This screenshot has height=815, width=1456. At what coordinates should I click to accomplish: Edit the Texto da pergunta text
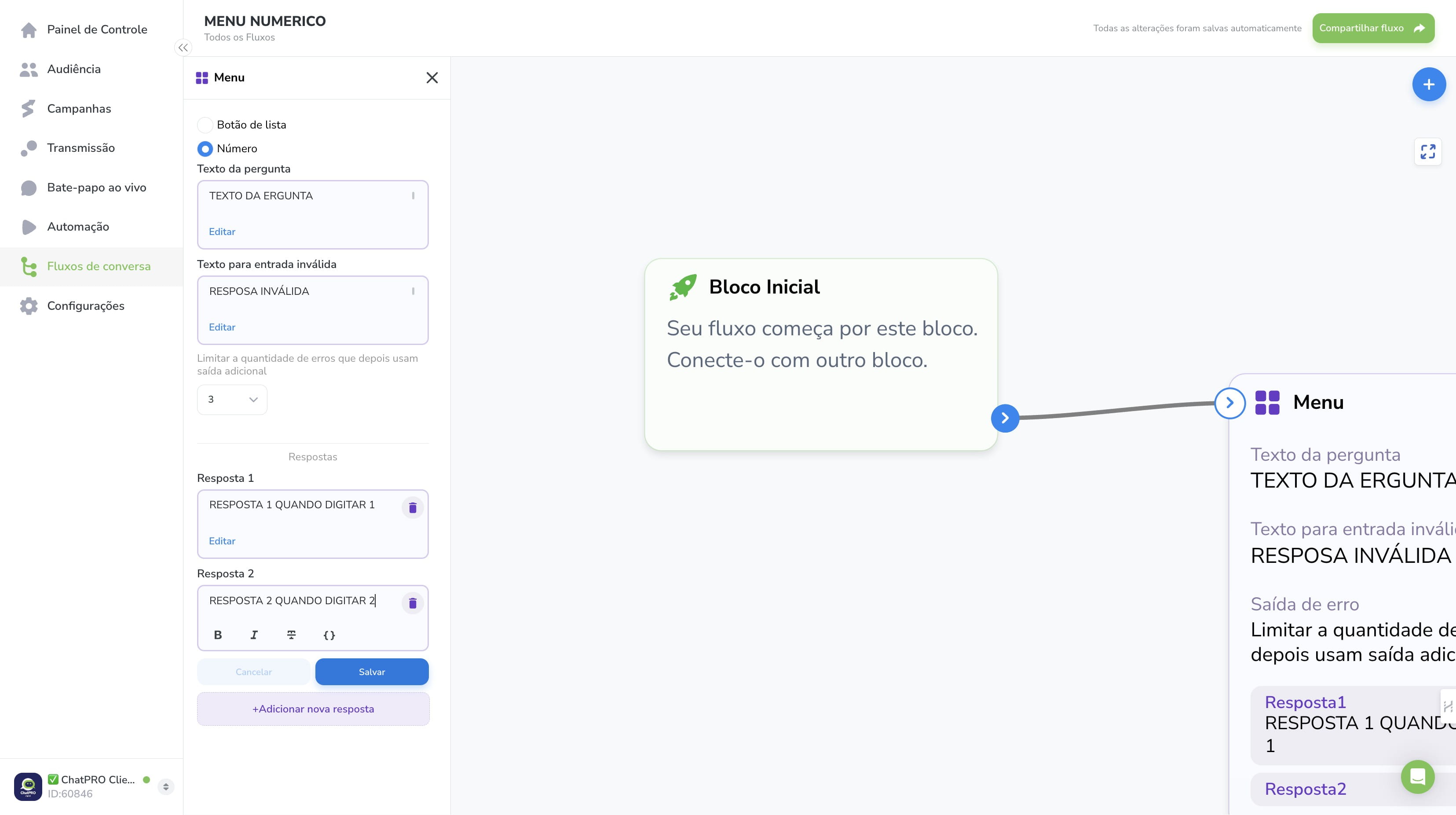click(222, 232)
